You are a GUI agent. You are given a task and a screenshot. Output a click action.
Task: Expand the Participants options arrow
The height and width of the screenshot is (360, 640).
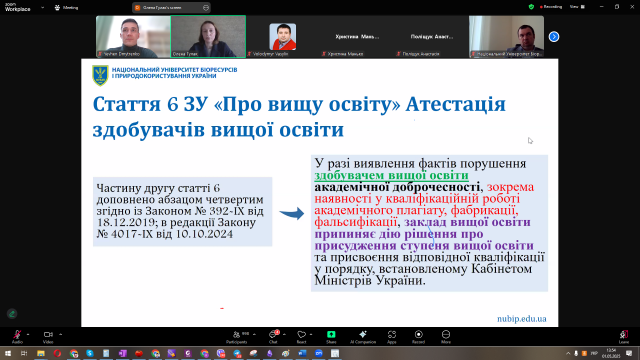tap(254, 334)
